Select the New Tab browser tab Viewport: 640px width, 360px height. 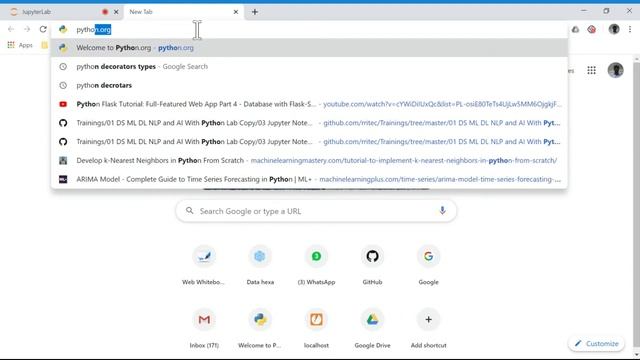tap(183, 12)
